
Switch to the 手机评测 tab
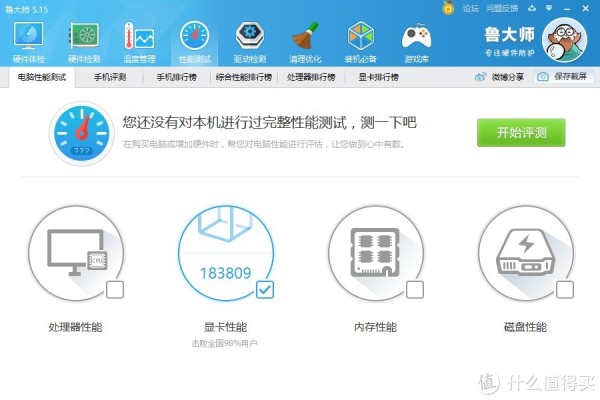click(110, 77)
